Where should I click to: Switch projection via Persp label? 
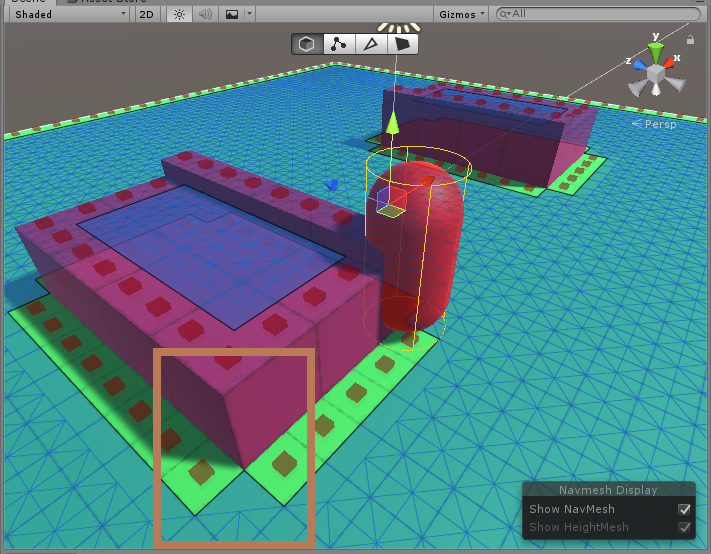660,124
